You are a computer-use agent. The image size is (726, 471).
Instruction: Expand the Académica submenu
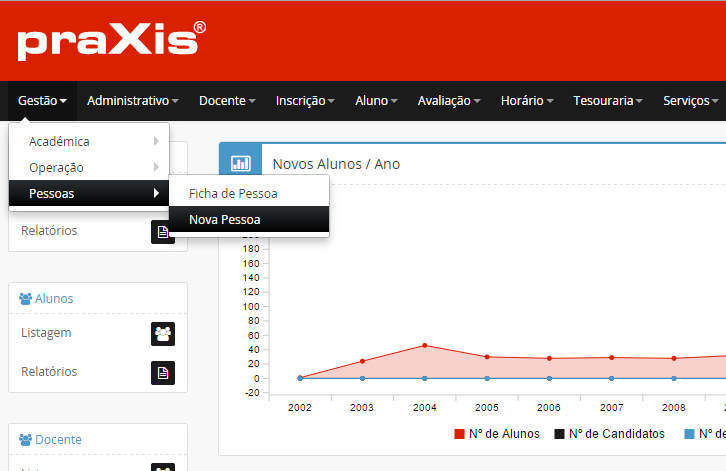pos(89,142)
